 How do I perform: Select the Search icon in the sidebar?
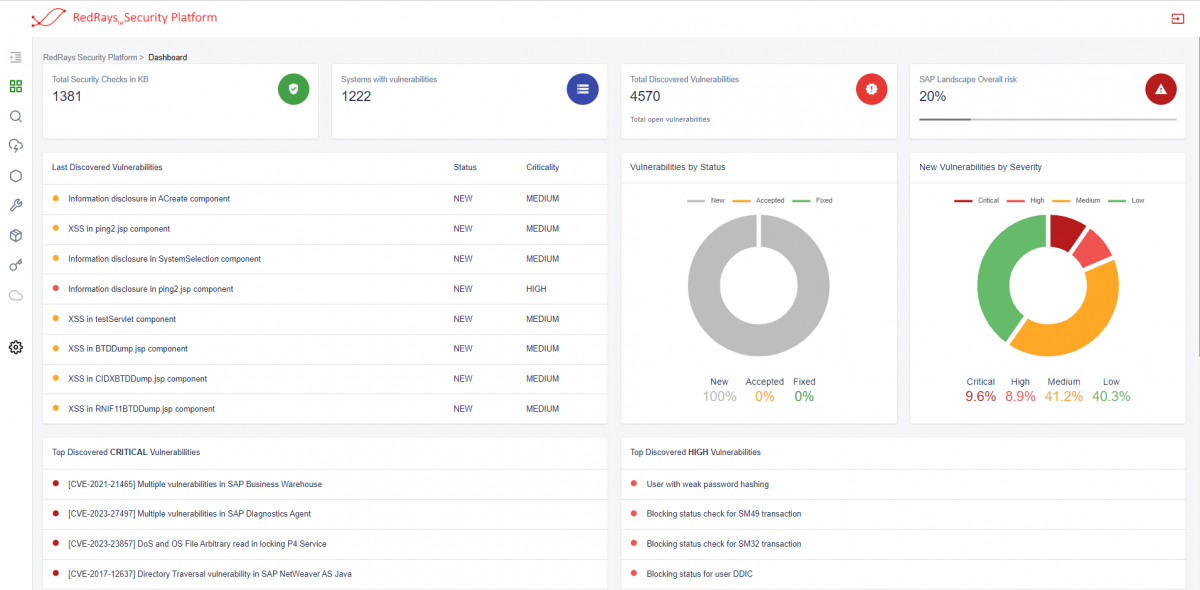[x=15, y=116]
